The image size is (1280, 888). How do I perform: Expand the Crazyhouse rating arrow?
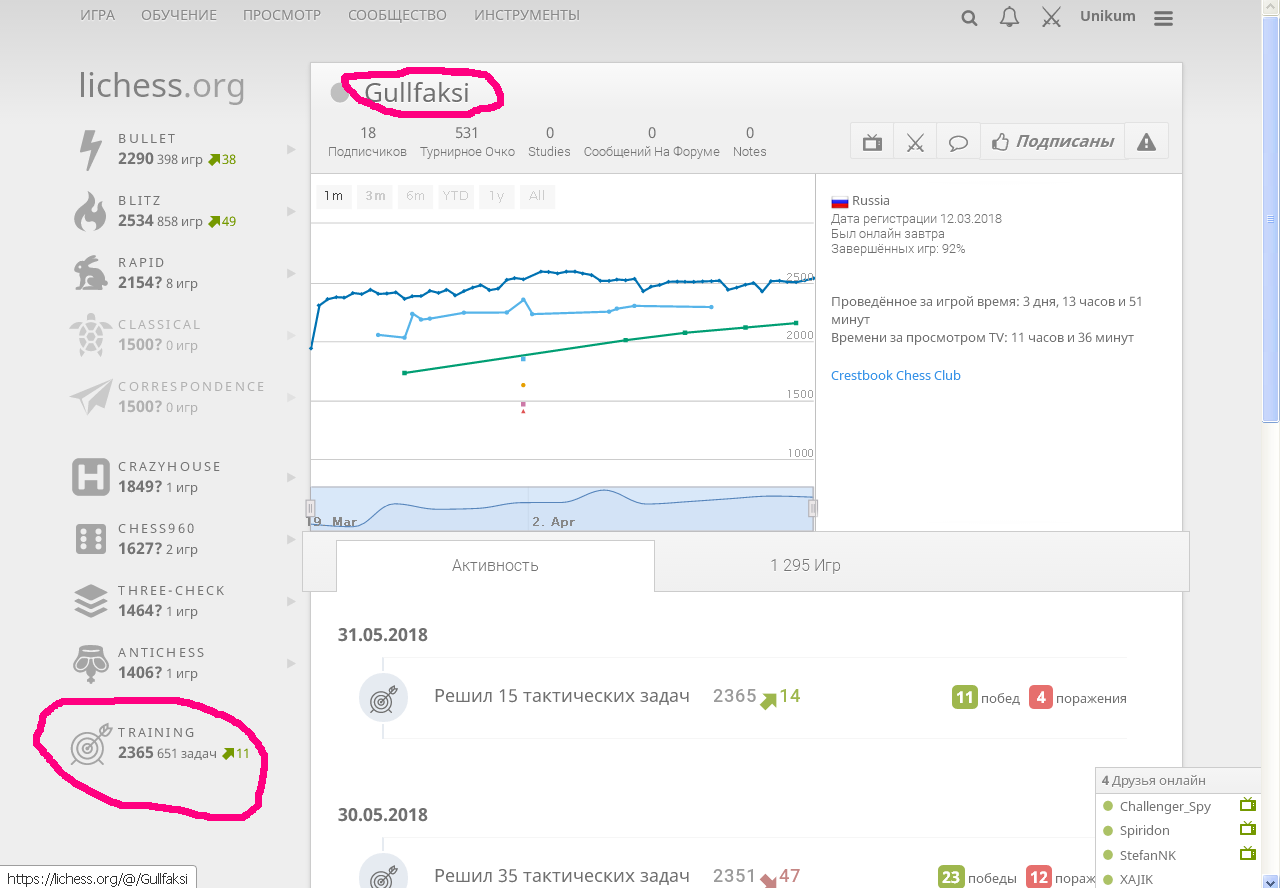291,478
